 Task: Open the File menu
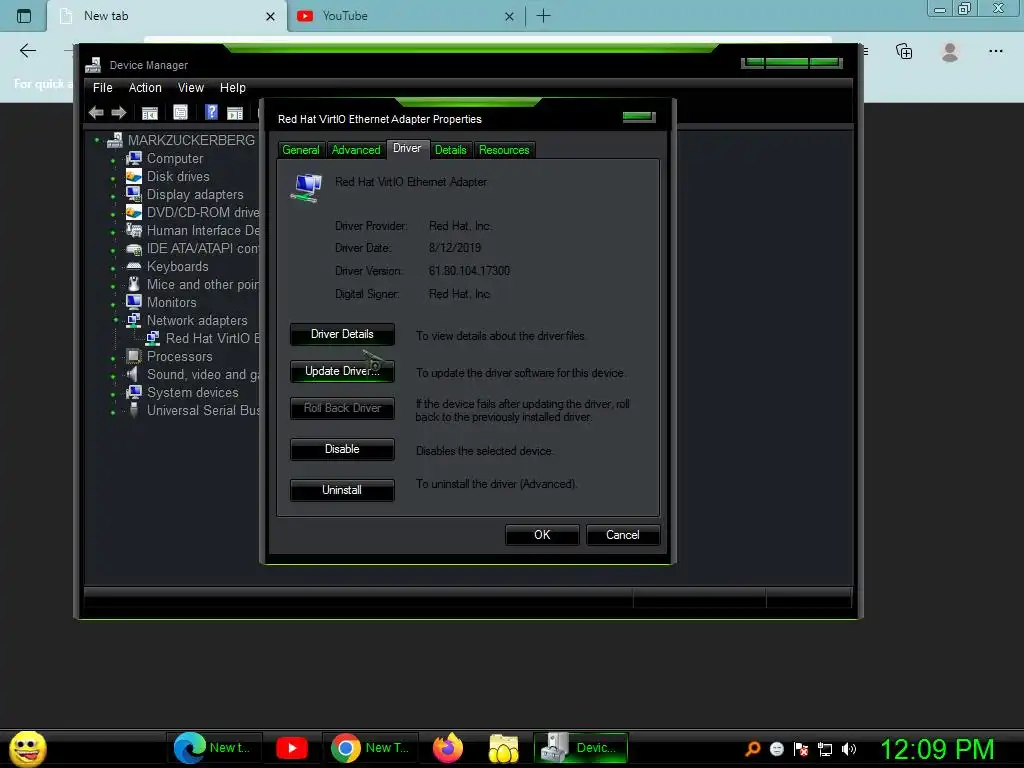[x=103, y=88]
